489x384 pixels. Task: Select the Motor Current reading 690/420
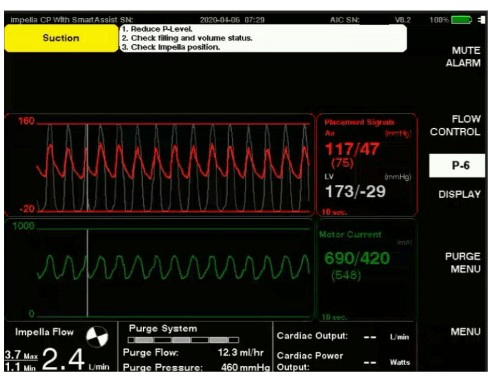coord(357,258)
